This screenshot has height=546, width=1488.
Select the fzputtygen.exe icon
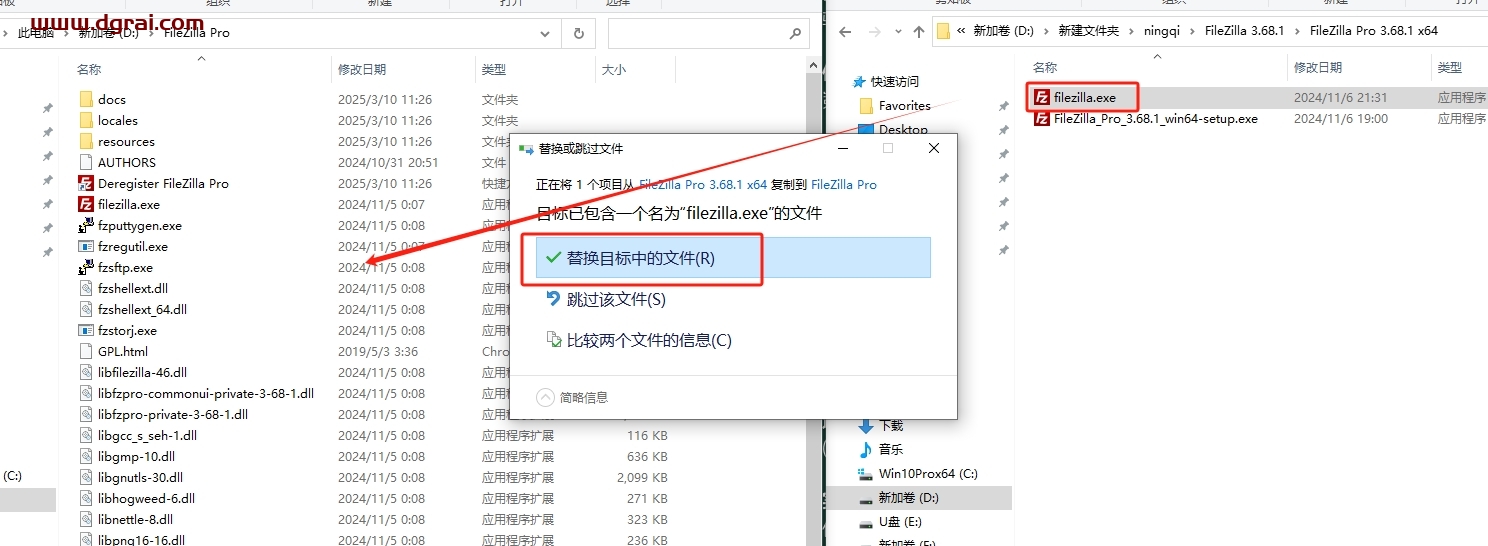86,225
